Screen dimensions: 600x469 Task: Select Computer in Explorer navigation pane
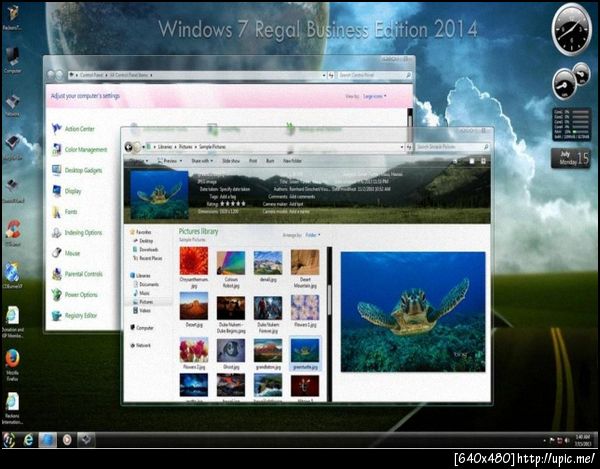142,328
